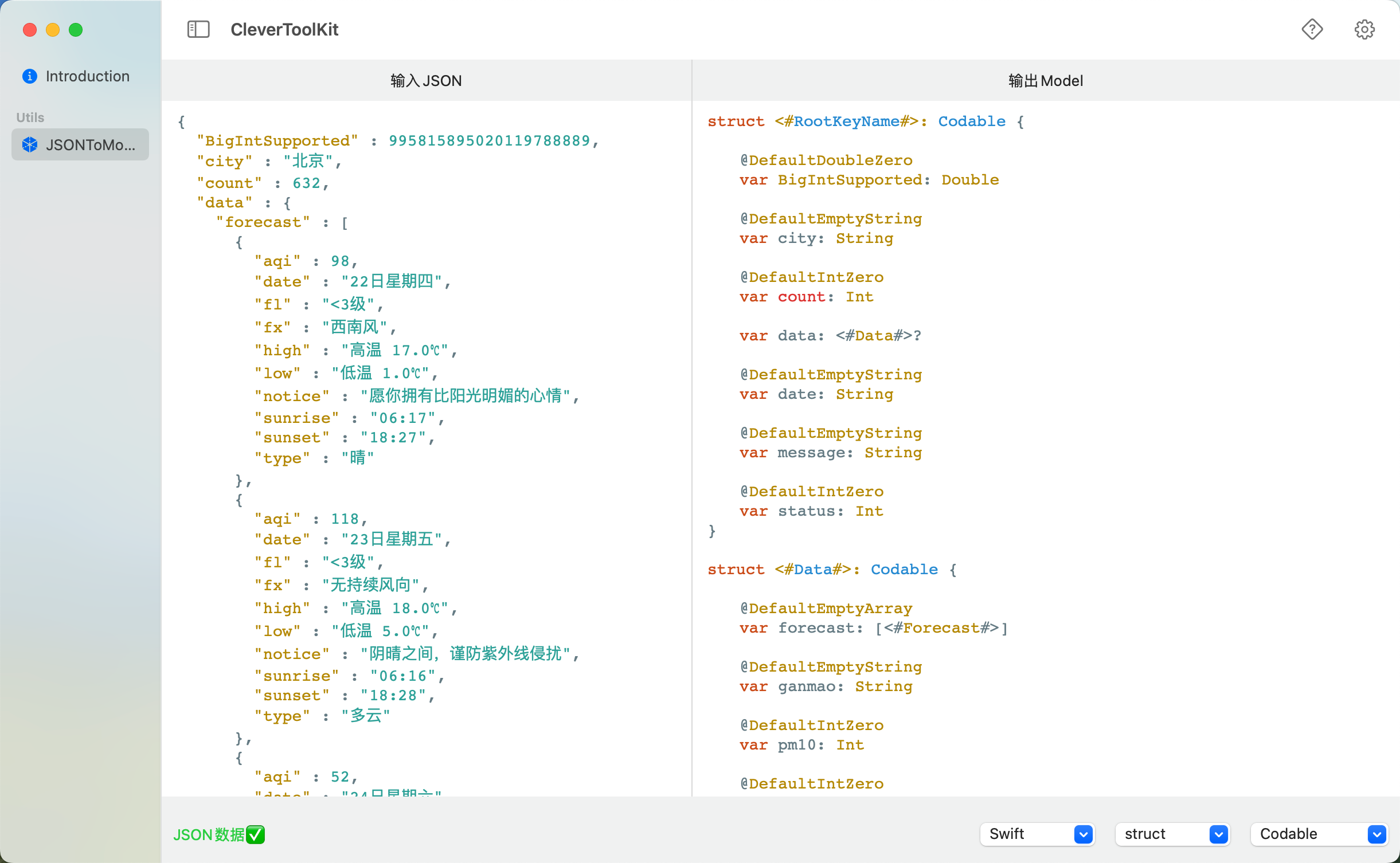Select the JSONToMo... sidebar item
Viewport: 1400px width, 863px height.
80,144
